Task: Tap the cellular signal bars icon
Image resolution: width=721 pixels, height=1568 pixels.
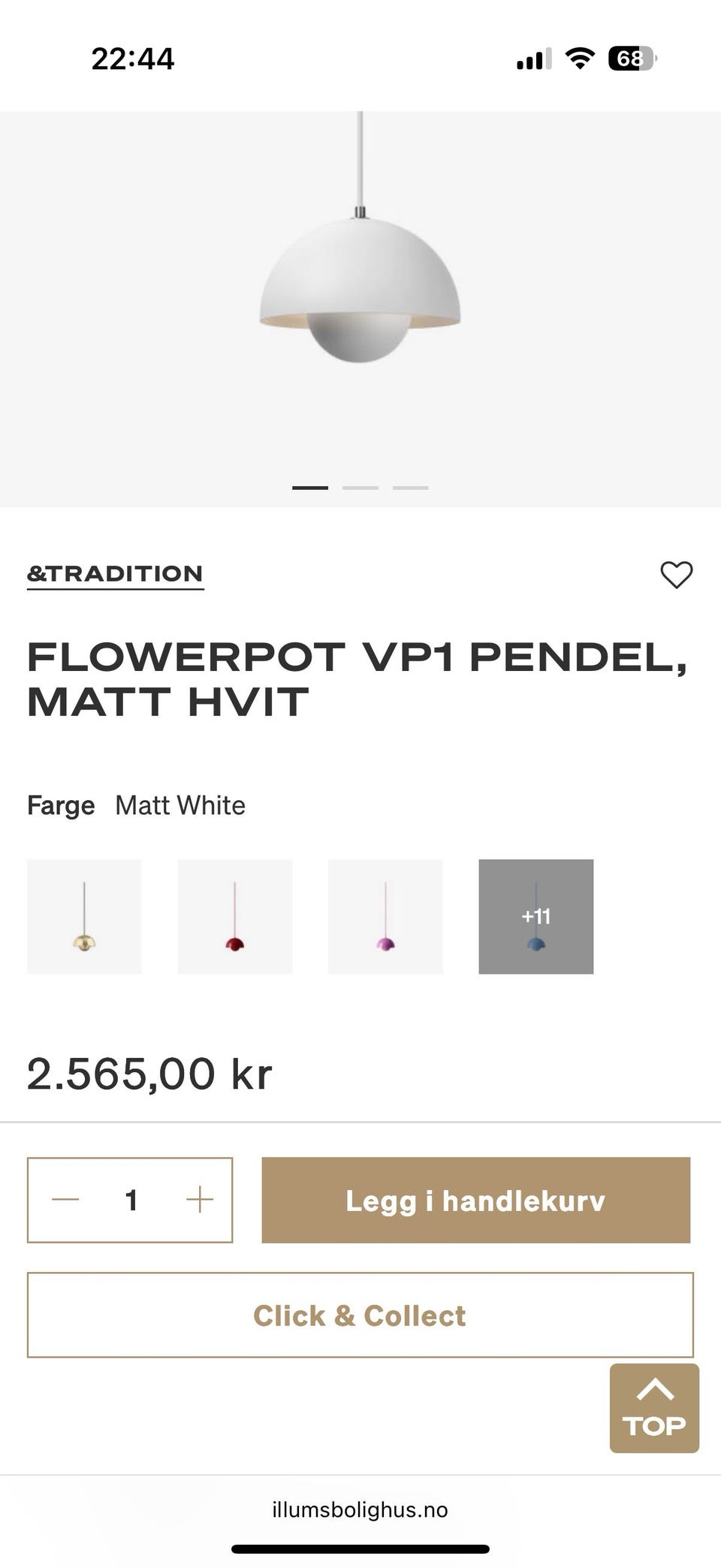Action: pyautogui.click(x=534, y=59)
